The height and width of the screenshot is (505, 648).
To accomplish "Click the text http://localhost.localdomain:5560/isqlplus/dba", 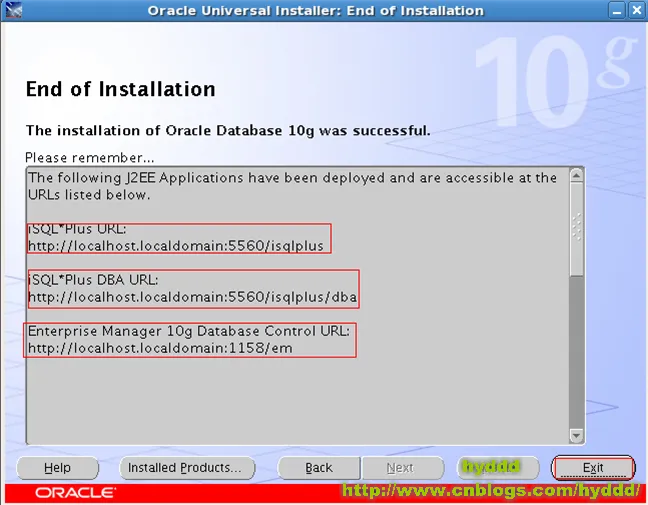I will 193,297.
